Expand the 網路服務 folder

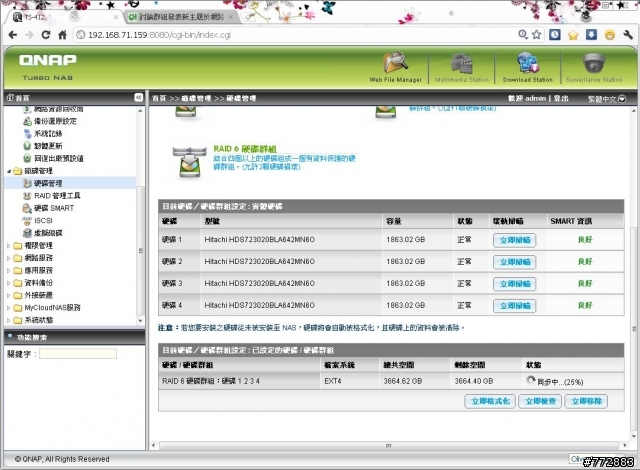[x=9, y=258]
